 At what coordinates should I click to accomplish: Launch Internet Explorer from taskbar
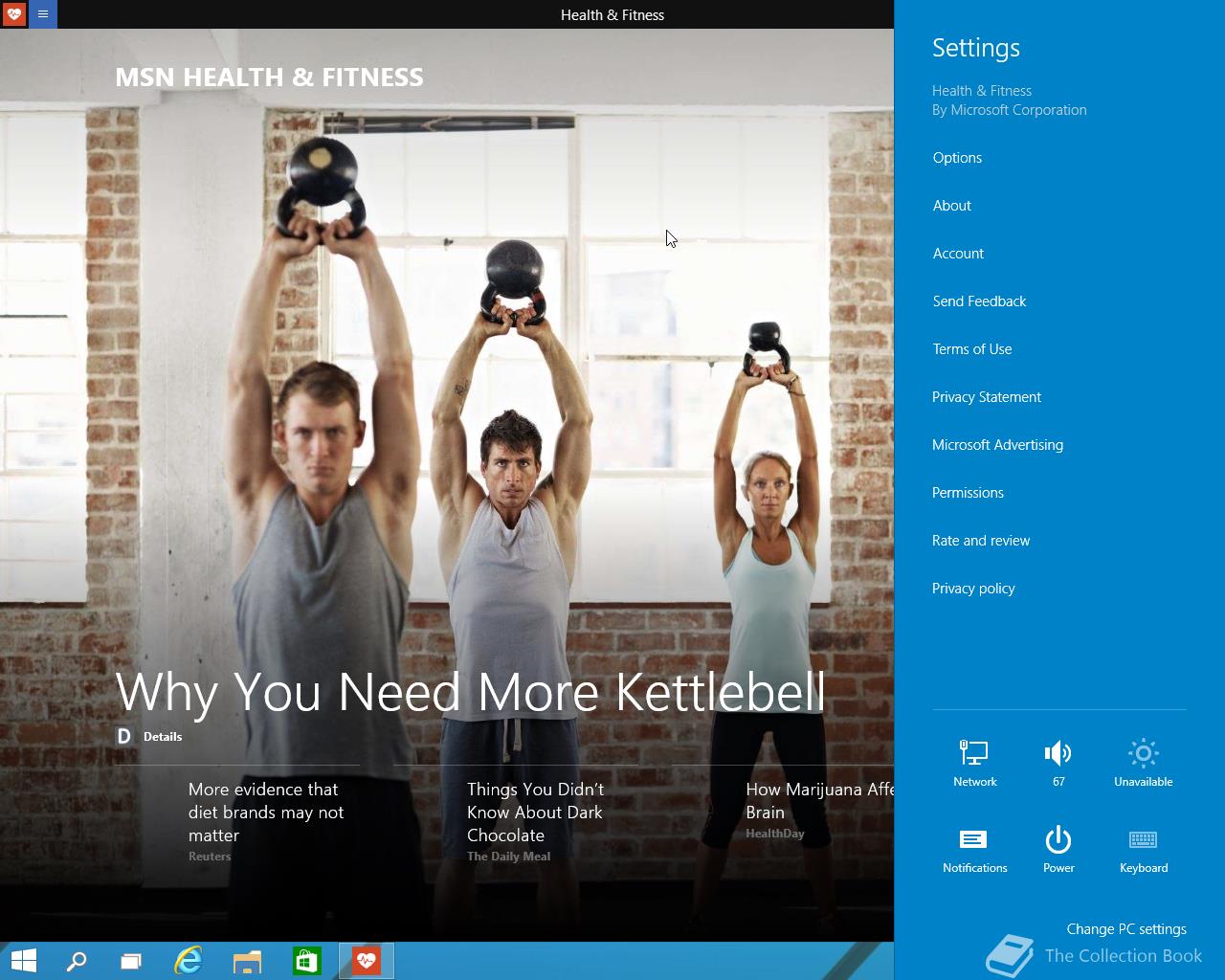pos(189,961)
